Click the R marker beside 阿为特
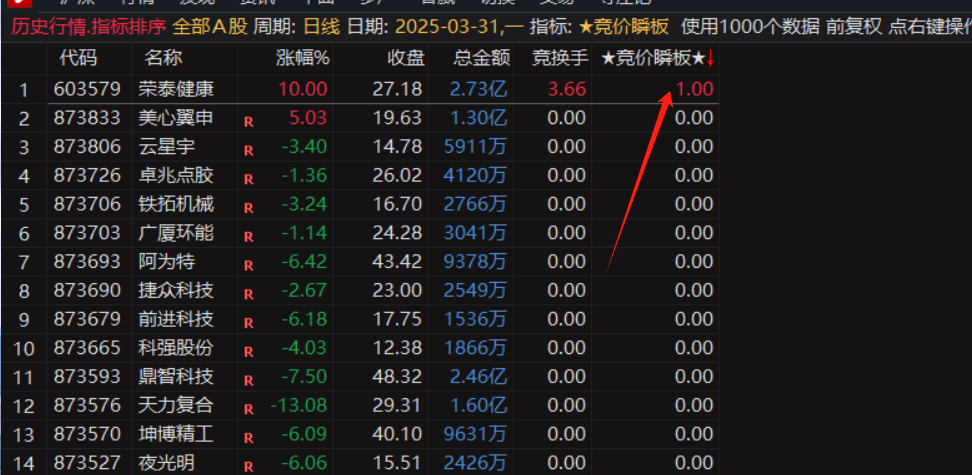 (x=249, y=266)
